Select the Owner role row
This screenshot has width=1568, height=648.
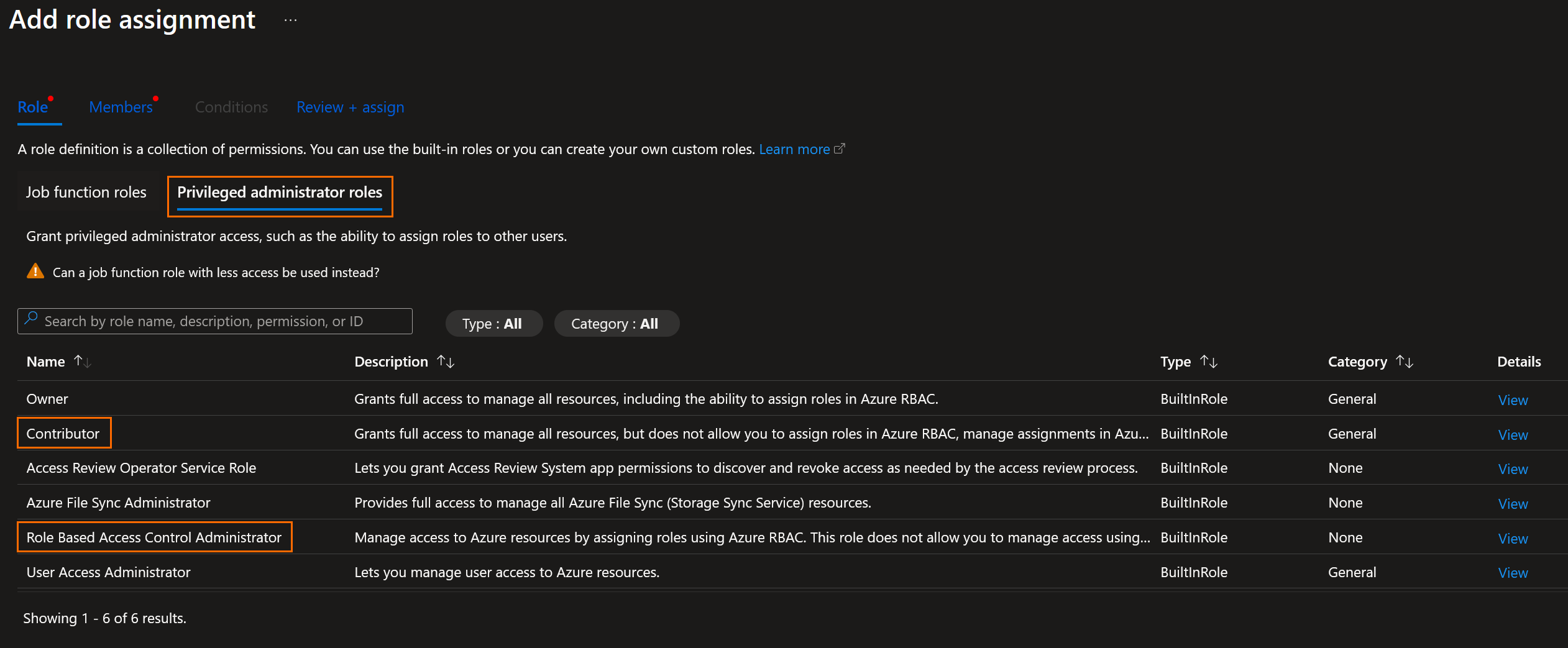click(x=792, y=399)
